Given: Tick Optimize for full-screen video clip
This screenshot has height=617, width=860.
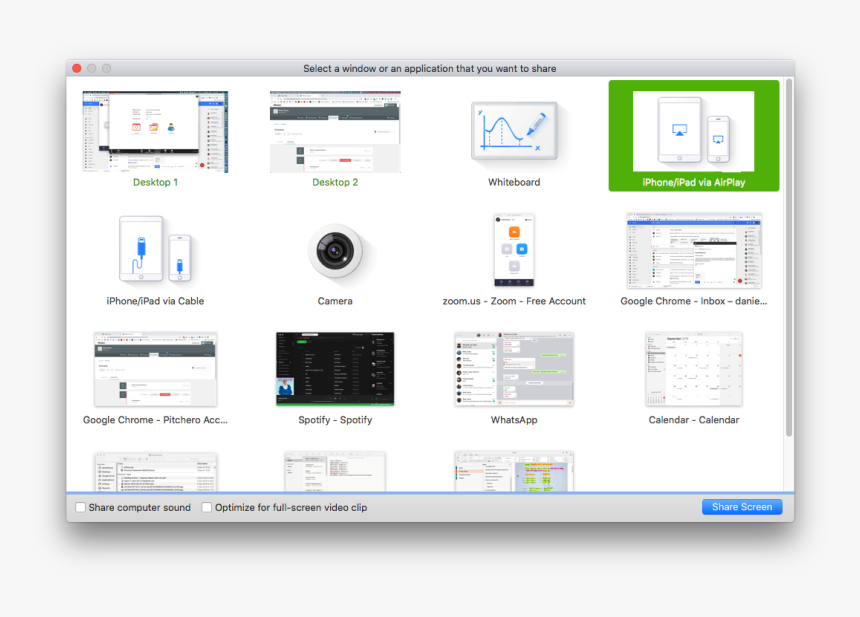Looking at the screenshot, I should pyautogui.click(x=207, y=507).
